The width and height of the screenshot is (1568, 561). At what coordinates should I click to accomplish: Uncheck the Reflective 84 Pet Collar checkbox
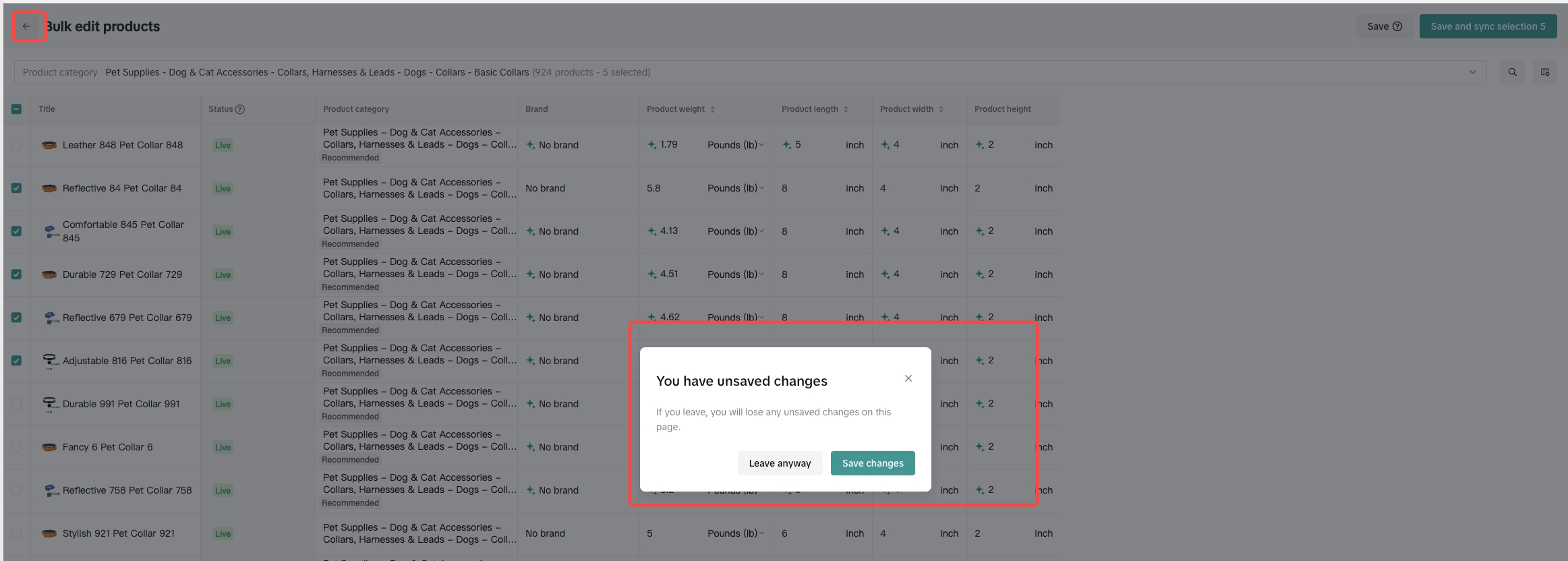16,188
